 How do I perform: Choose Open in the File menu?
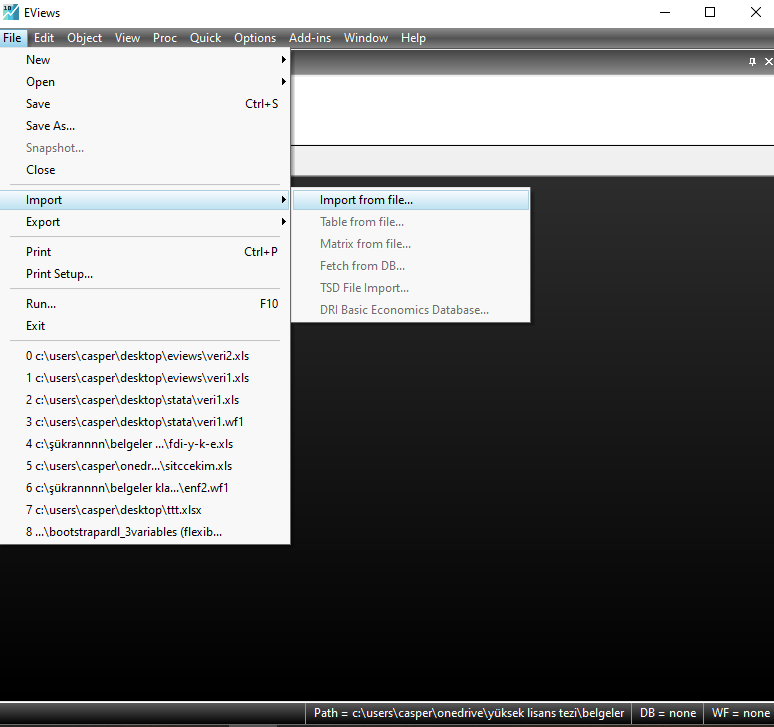(145, 82)
